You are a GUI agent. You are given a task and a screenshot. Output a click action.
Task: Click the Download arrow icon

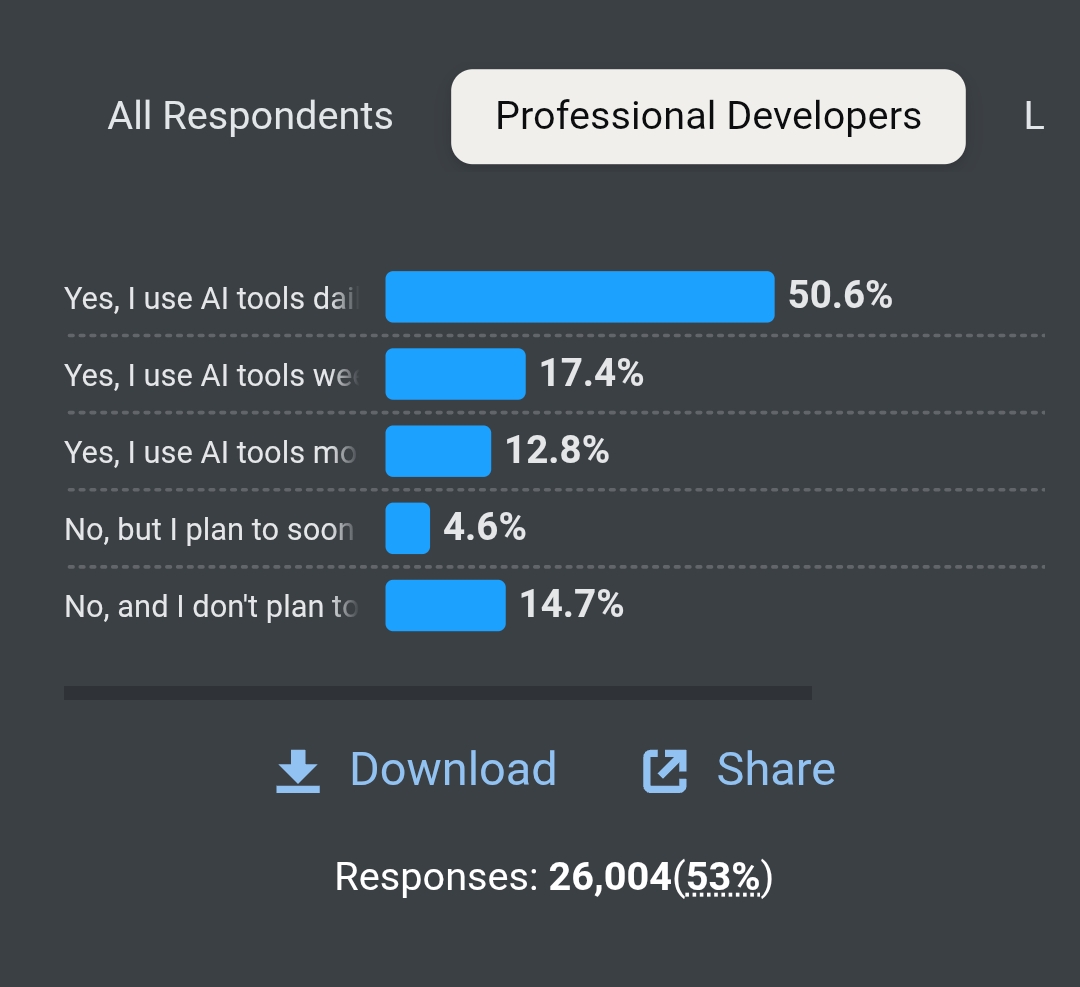point(298,771)
